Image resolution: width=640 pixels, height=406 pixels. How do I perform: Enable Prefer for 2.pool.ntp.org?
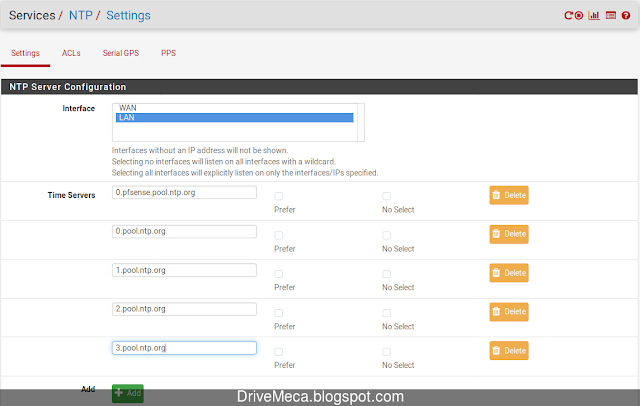pyautogui.click(x=279, y=313)
